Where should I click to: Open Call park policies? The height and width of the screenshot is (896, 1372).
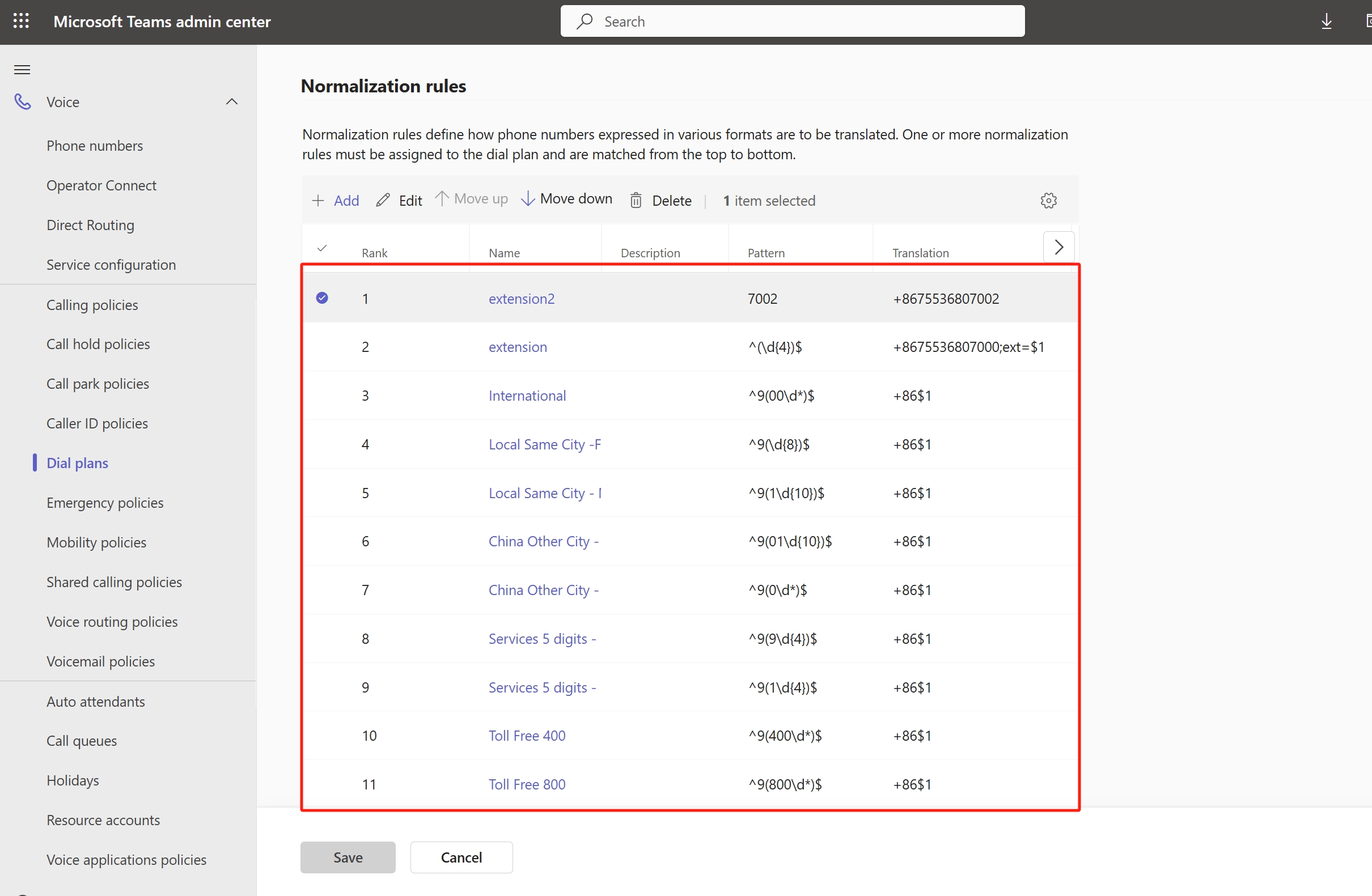pyautogui.click(x=98, y=384)
